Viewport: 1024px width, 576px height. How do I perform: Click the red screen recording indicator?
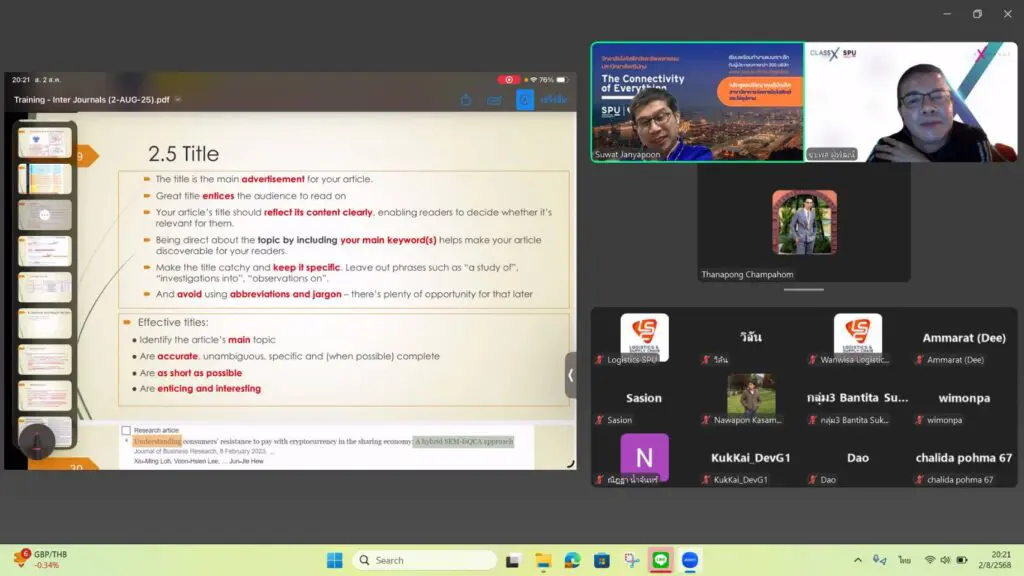509,80
